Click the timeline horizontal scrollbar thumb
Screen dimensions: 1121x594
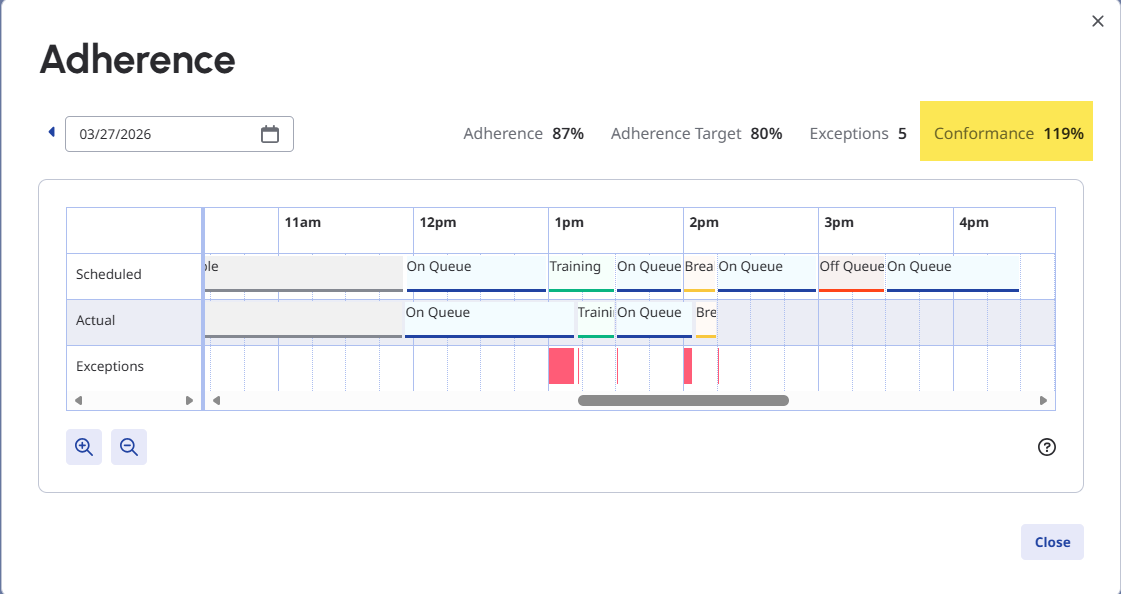coord(683,400)
